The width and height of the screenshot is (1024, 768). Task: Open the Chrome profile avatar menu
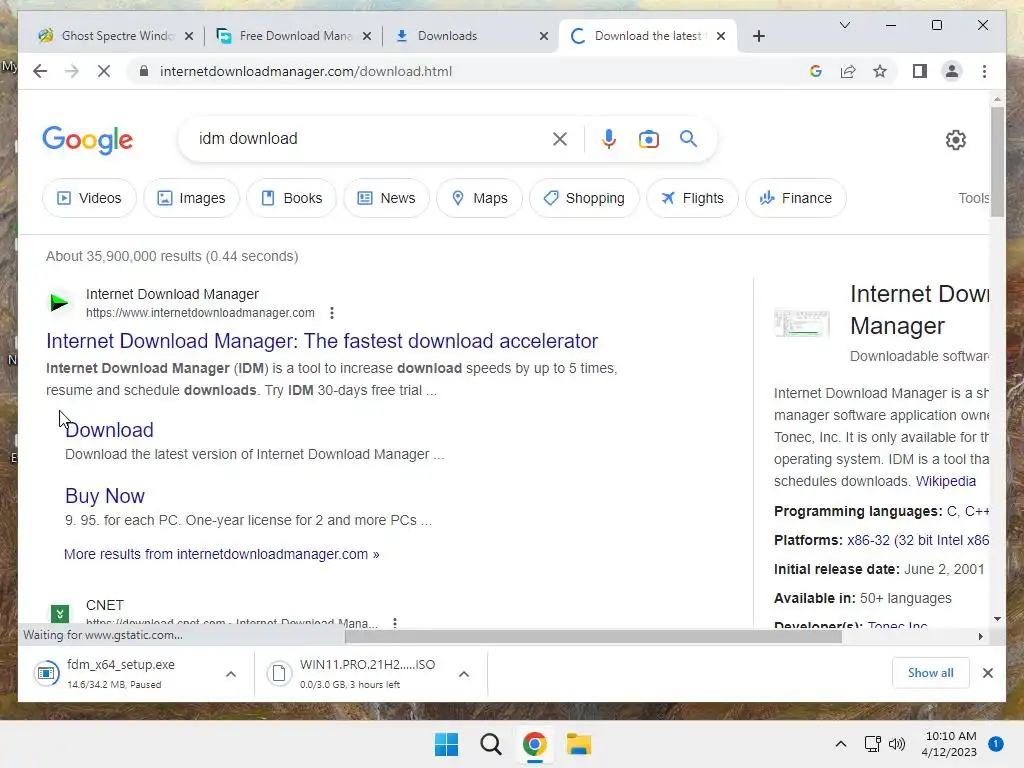tap(952, 71)
